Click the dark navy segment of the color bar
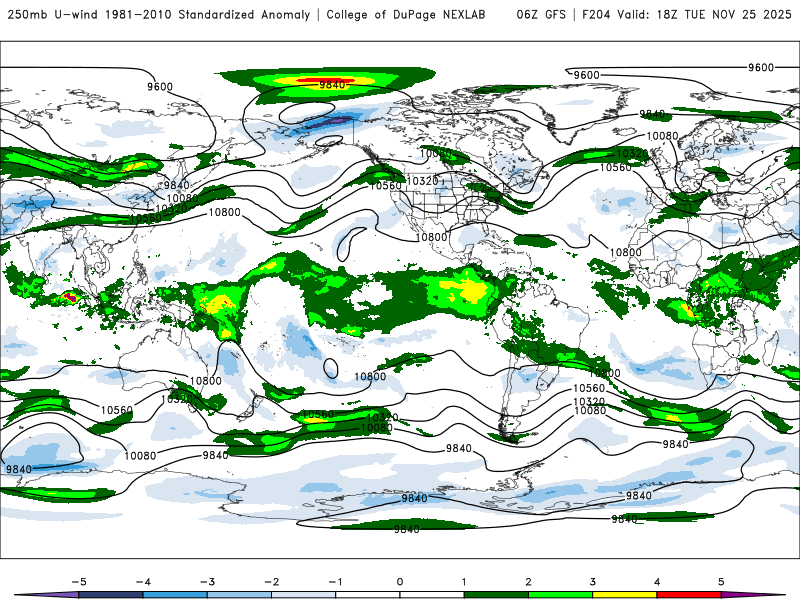Image resolution: width=800 pixels, height=600 pixels. coord(111,595)
